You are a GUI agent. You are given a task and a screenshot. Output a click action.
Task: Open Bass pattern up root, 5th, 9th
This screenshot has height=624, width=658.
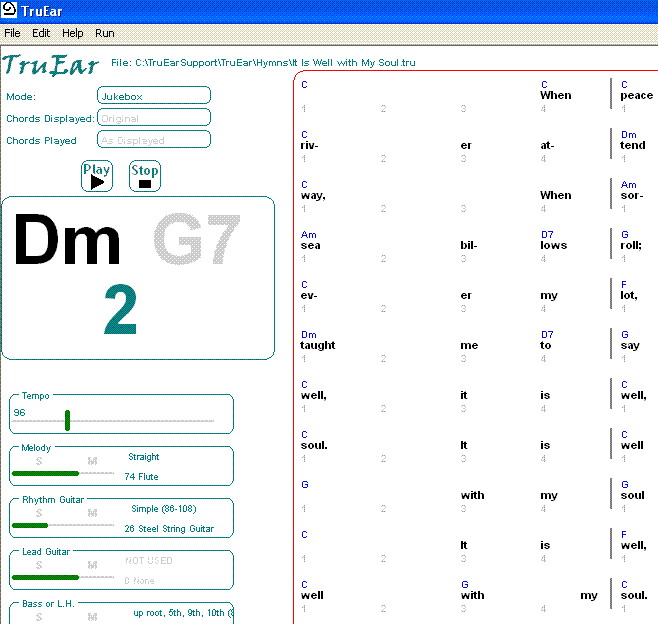tap(183, 613)
